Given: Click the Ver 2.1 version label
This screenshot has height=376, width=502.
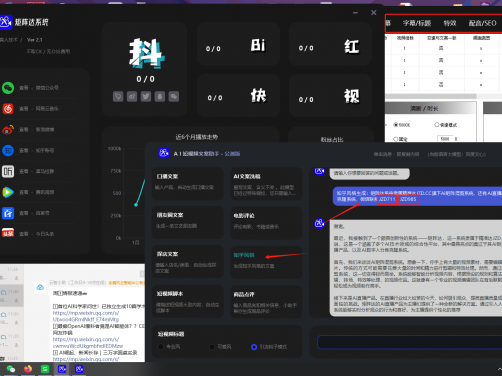Looking at the screenshot, I should (x=34, y=40).
